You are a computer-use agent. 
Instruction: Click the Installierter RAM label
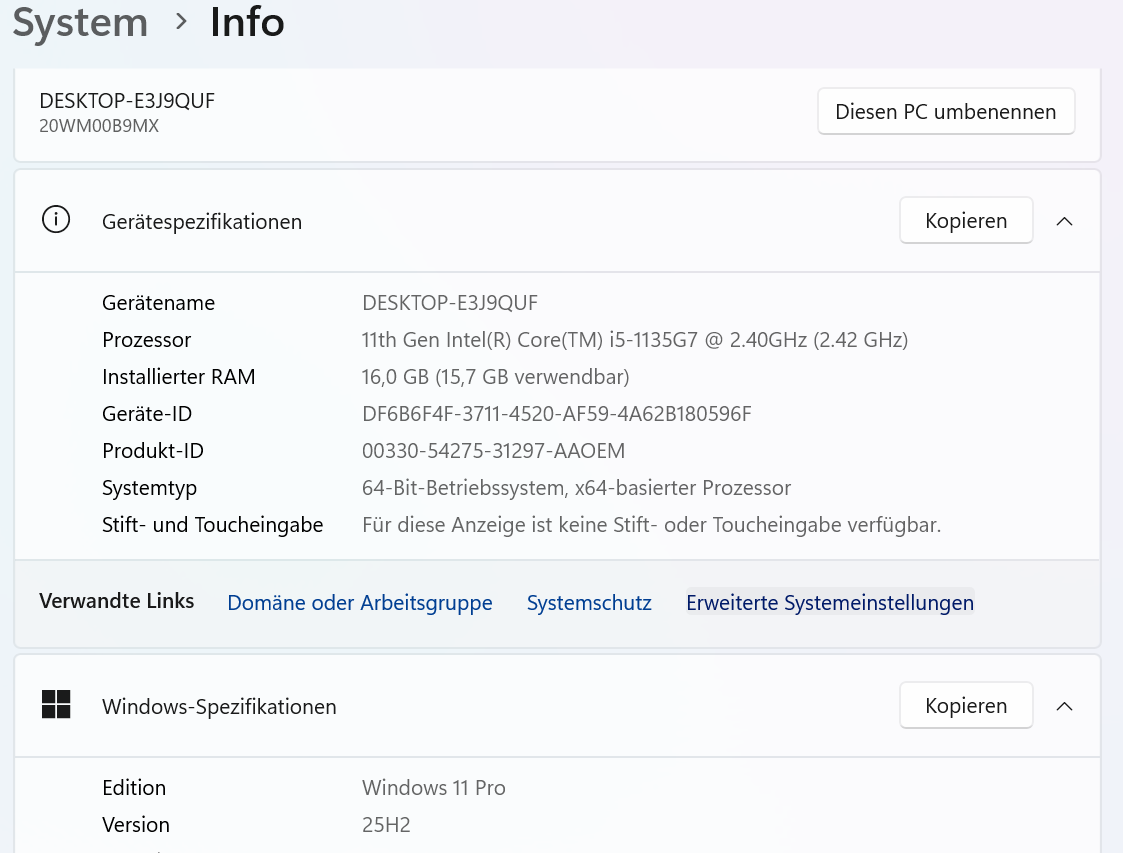(178, 377)
